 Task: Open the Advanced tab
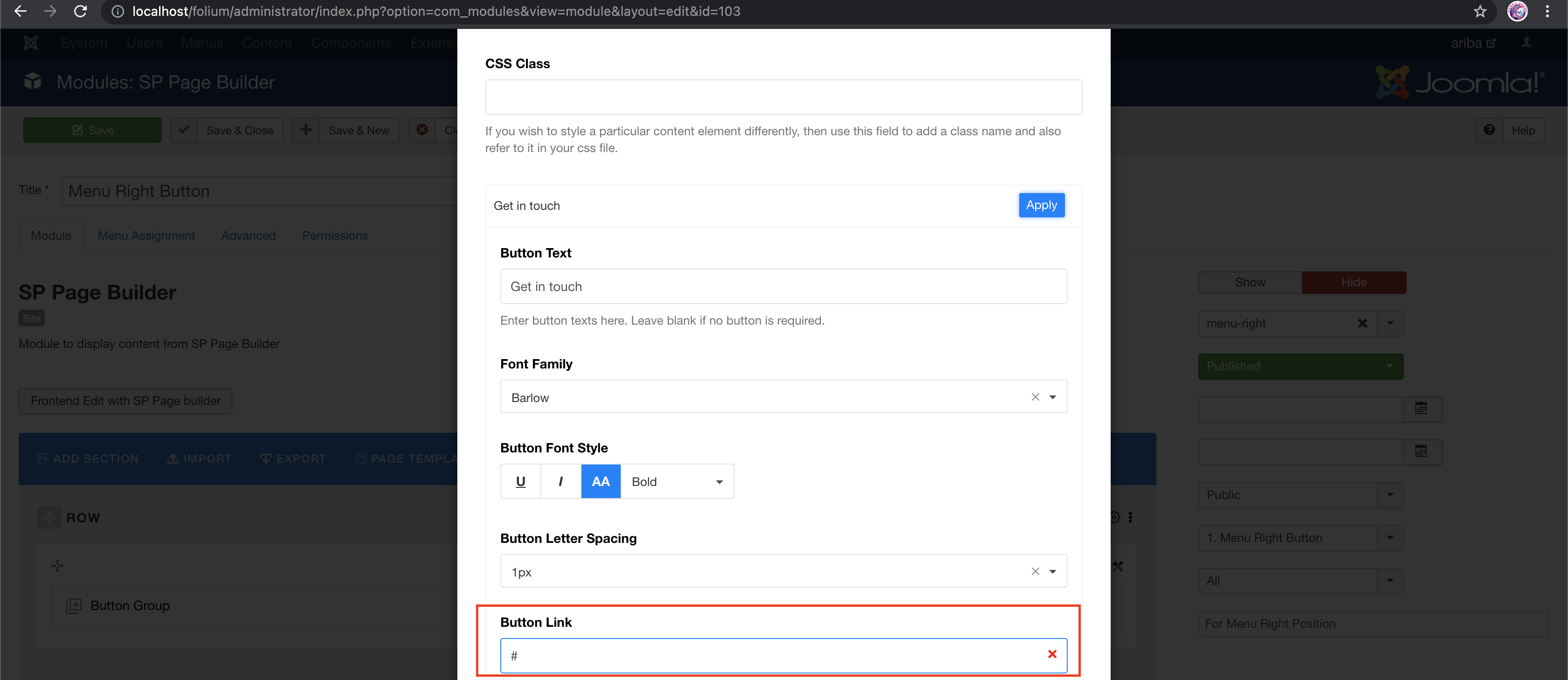tap(248, 236)
